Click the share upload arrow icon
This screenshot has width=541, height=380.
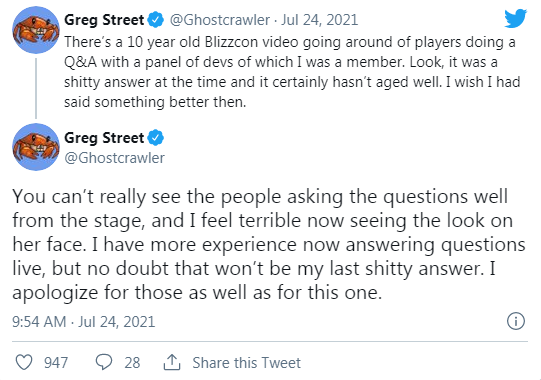(x=172, y=362)
